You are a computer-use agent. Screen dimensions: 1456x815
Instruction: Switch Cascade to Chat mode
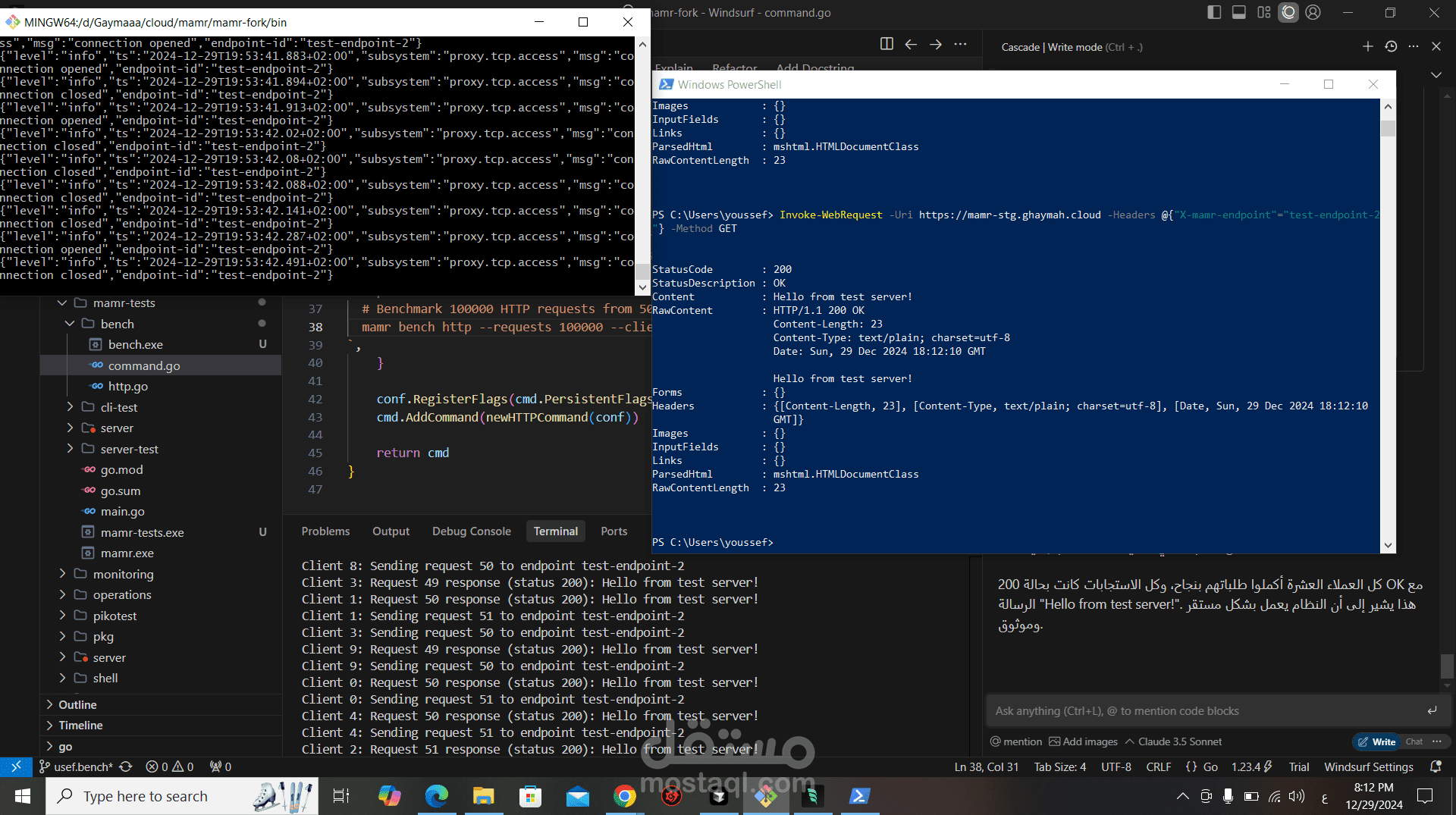1414,741
